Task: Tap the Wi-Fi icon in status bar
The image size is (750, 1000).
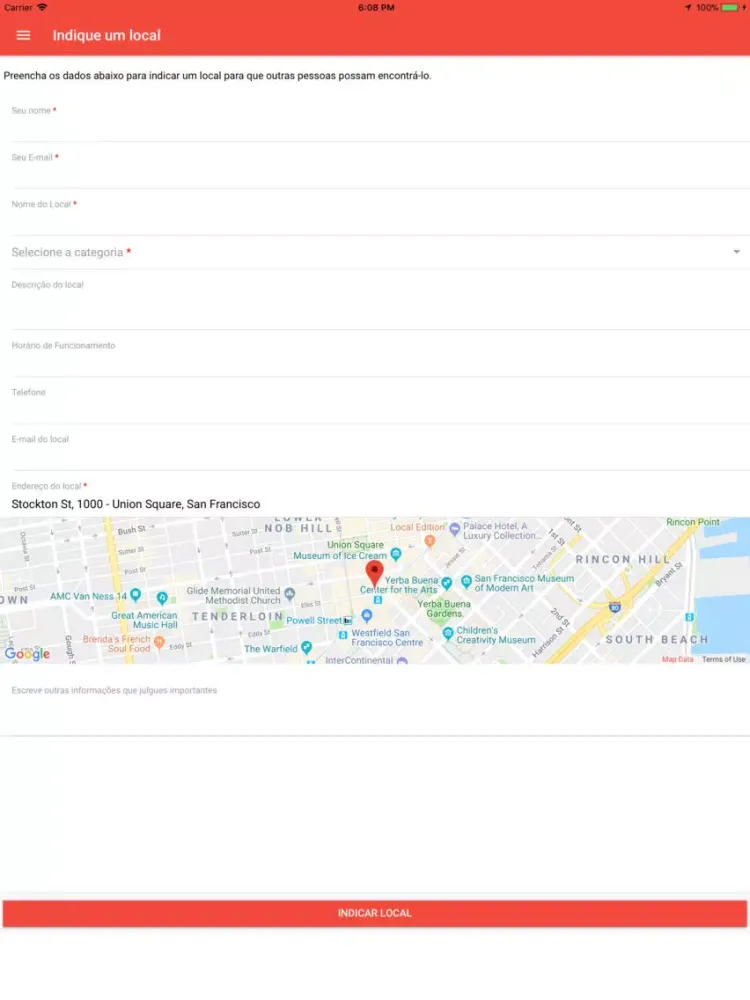Action: [42, 7]
